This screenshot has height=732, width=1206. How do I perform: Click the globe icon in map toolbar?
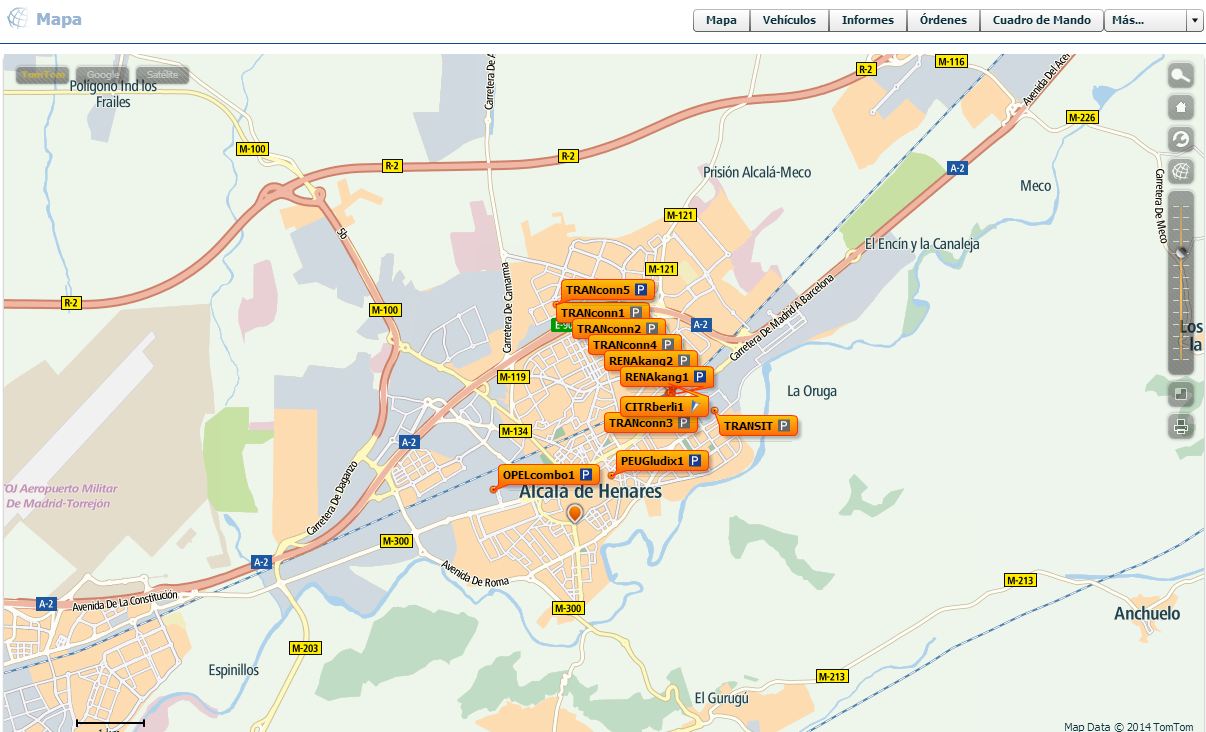1181,171
